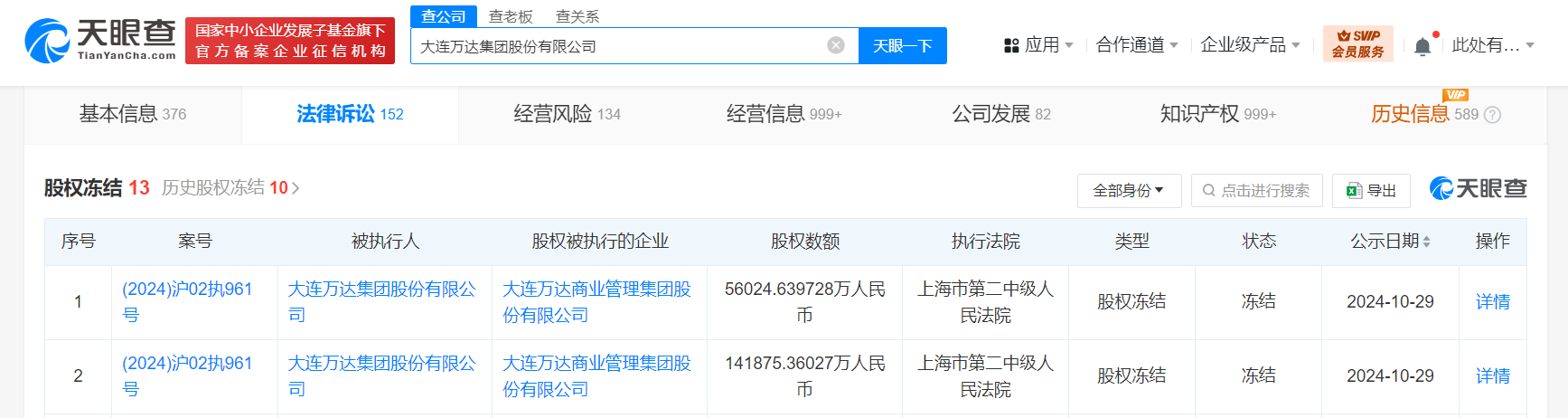1568x418 pixels.
Task: Select the 查公司 search tab
Action: click(x=444, y=16)
